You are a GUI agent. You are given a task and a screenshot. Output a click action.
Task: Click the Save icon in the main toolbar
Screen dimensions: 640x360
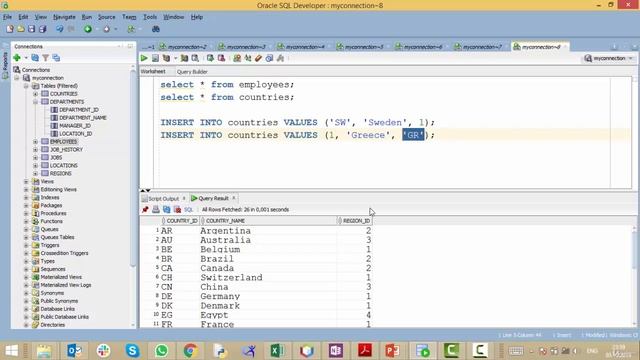pos(31,29)
